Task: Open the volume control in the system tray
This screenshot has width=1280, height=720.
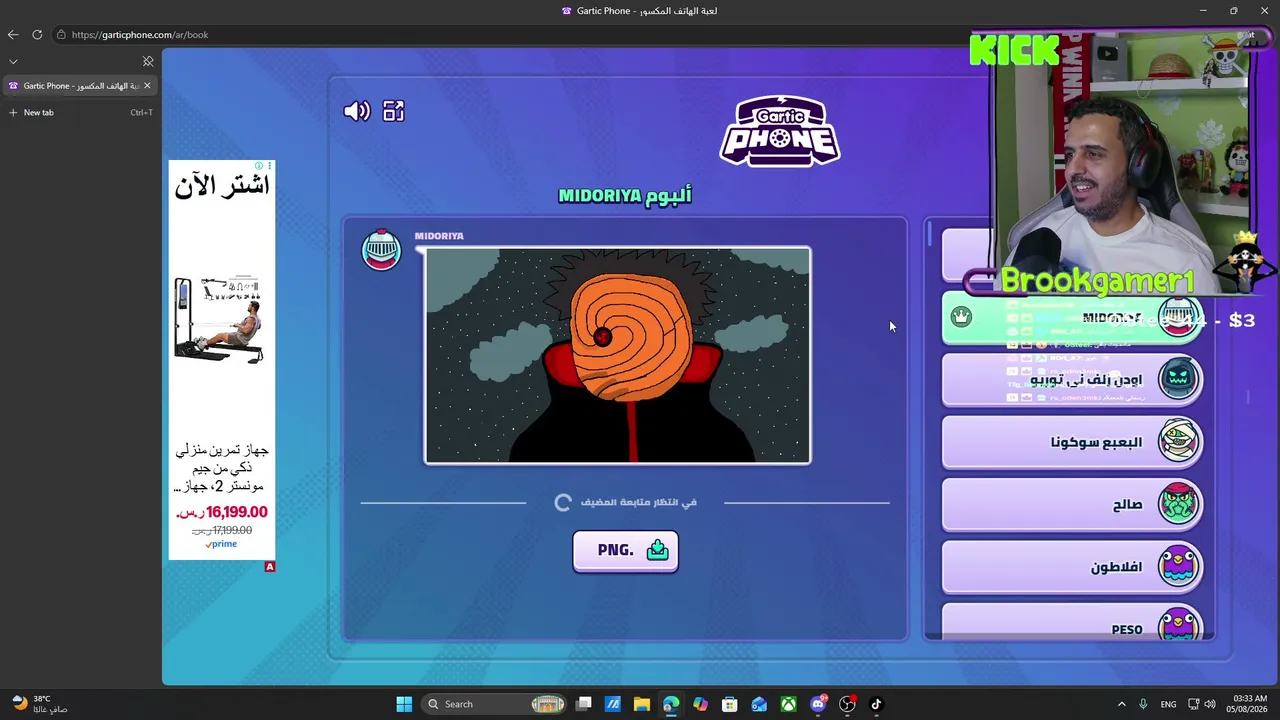Action: tap(1210, 704)
